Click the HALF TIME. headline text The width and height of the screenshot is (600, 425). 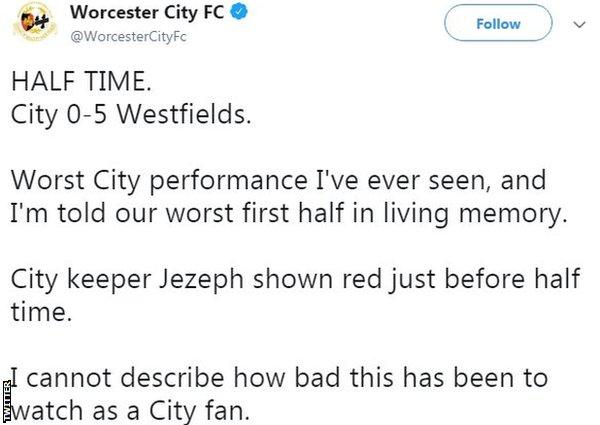coord(81,81)
